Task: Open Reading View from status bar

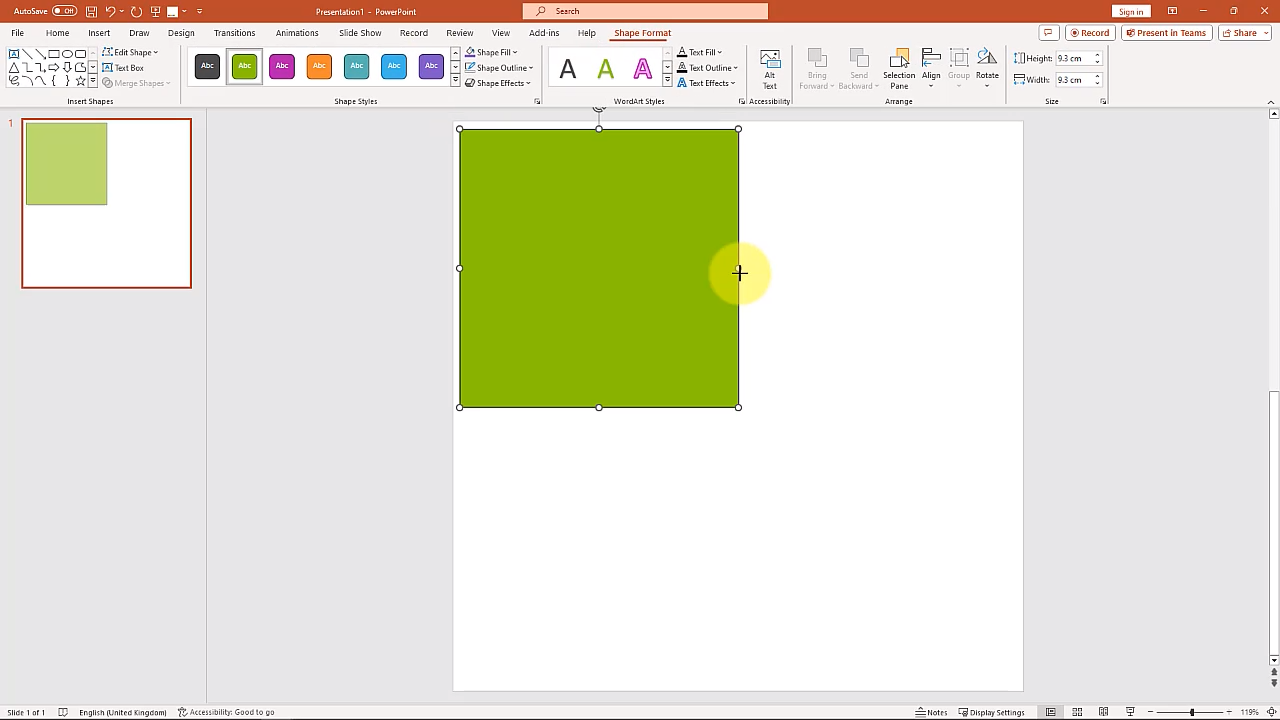Action: click(x=1103, y=712)
